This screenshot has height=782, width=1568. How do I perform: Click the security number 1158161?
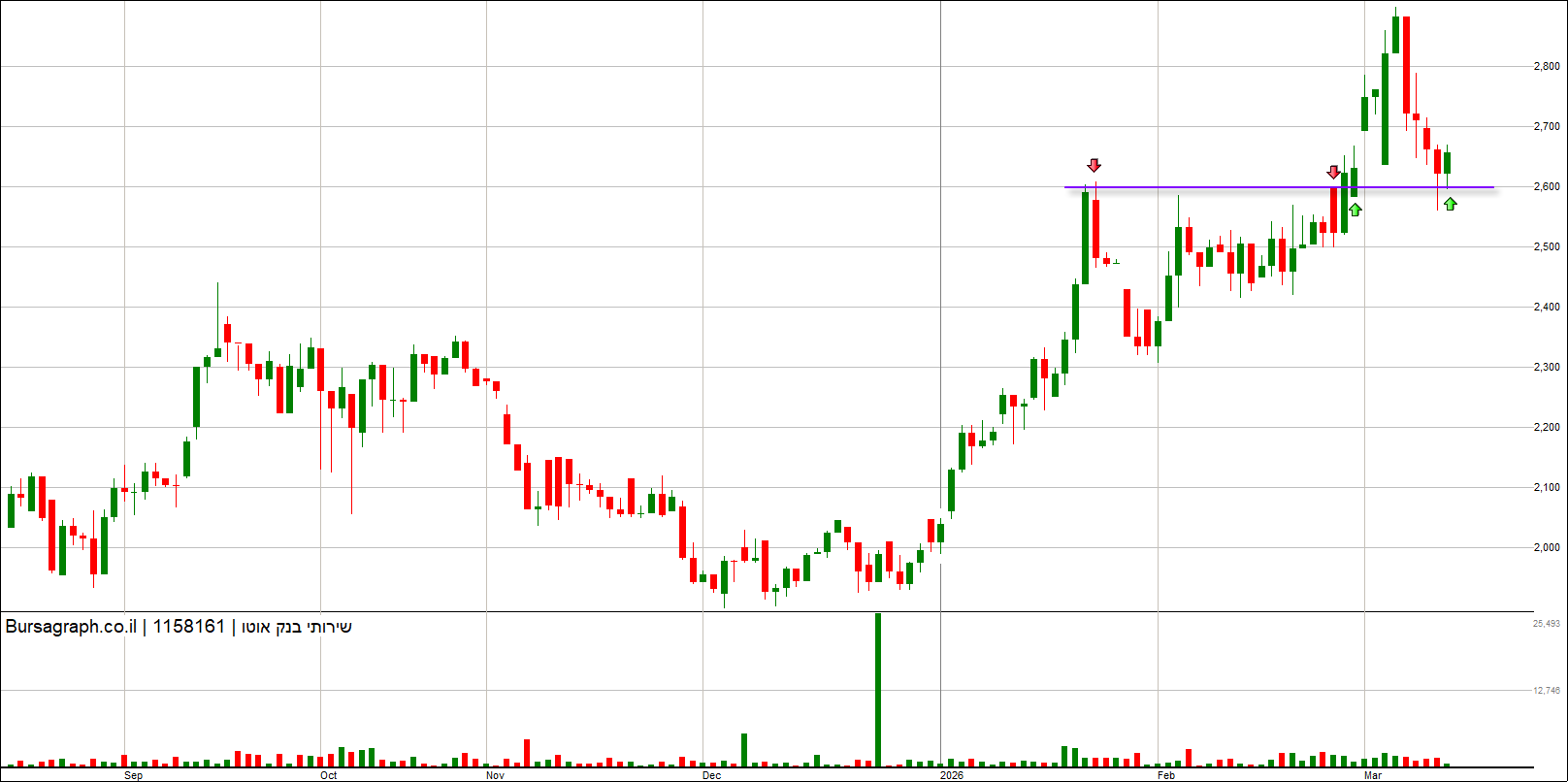[188, 627]
